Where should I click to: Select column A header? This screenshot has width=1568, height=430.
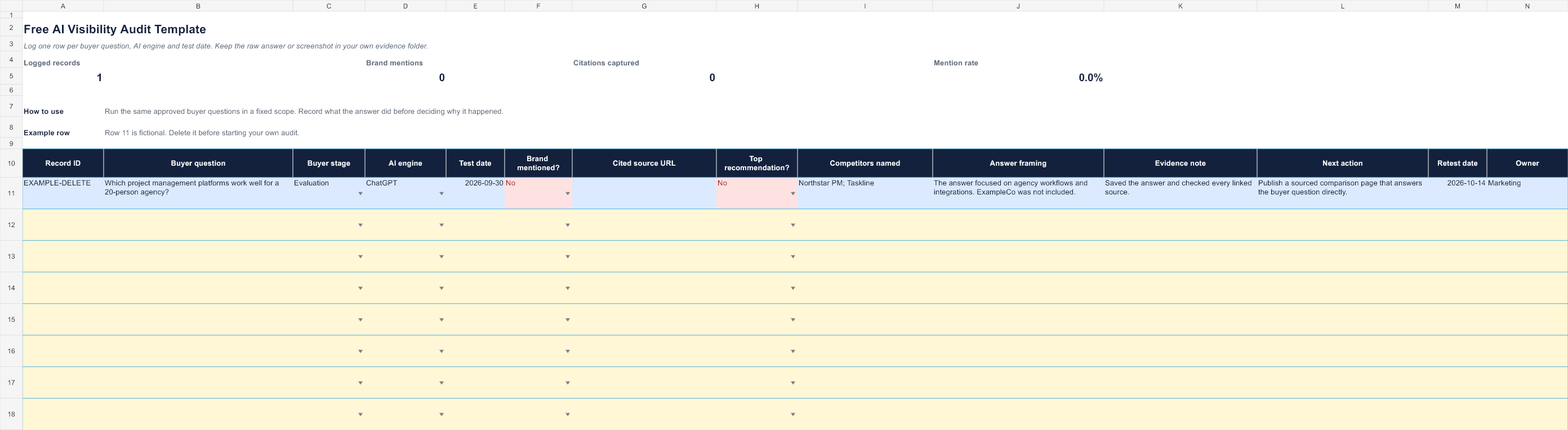(63, 6)
